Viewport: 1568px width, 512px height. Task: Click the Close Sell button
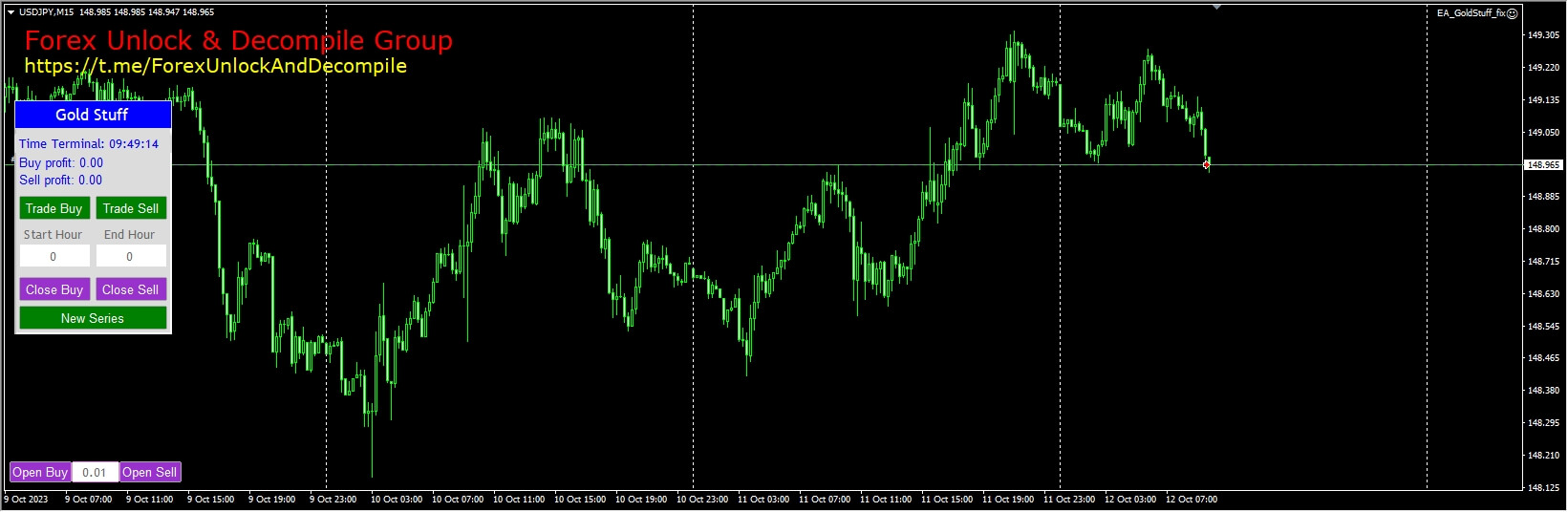(131, 289)
